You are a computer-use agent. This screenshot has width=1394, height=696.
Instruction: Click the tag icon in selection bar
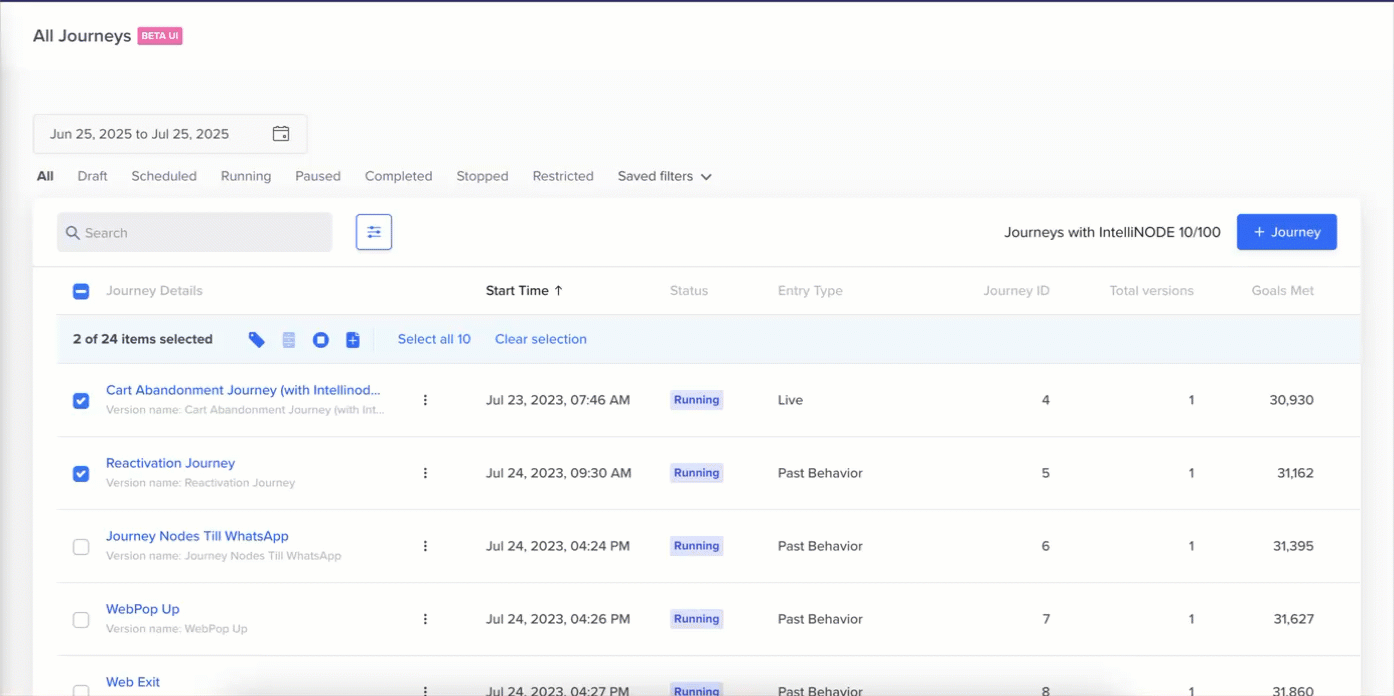click(257, 340)
